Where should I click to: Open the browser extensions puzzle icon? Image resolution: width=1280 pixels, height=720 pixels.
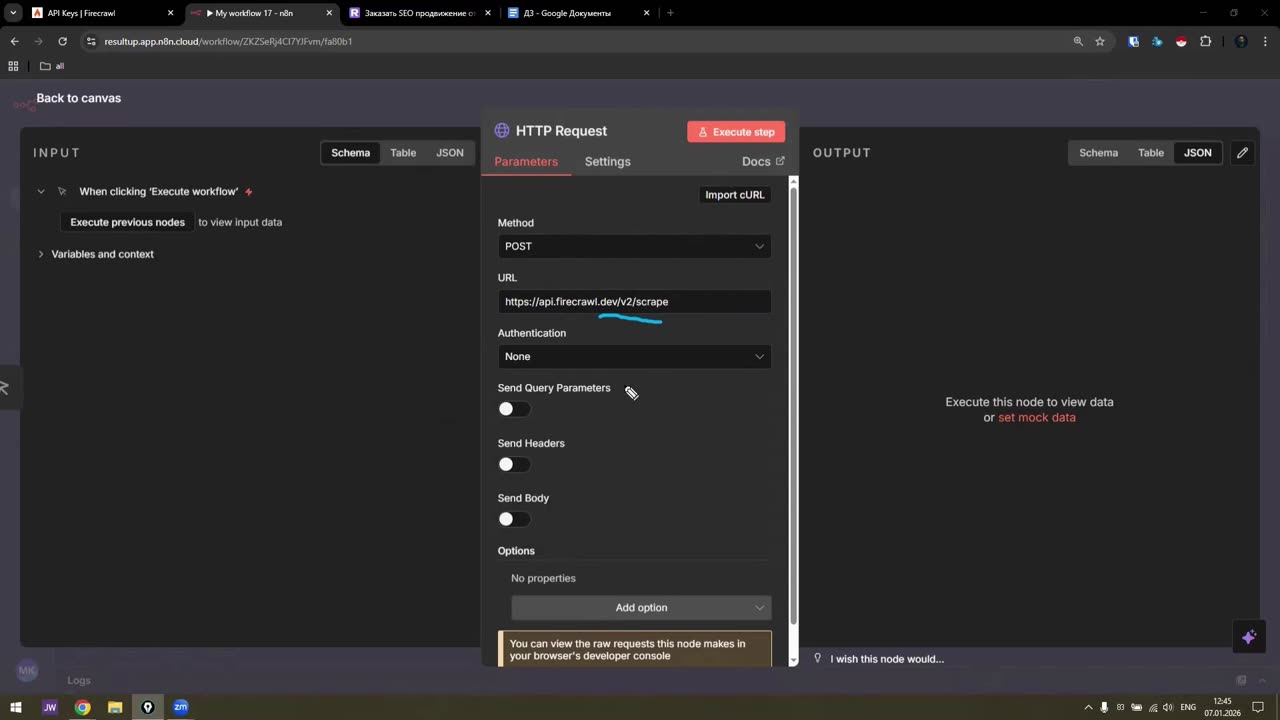[x=1205, y=41]
